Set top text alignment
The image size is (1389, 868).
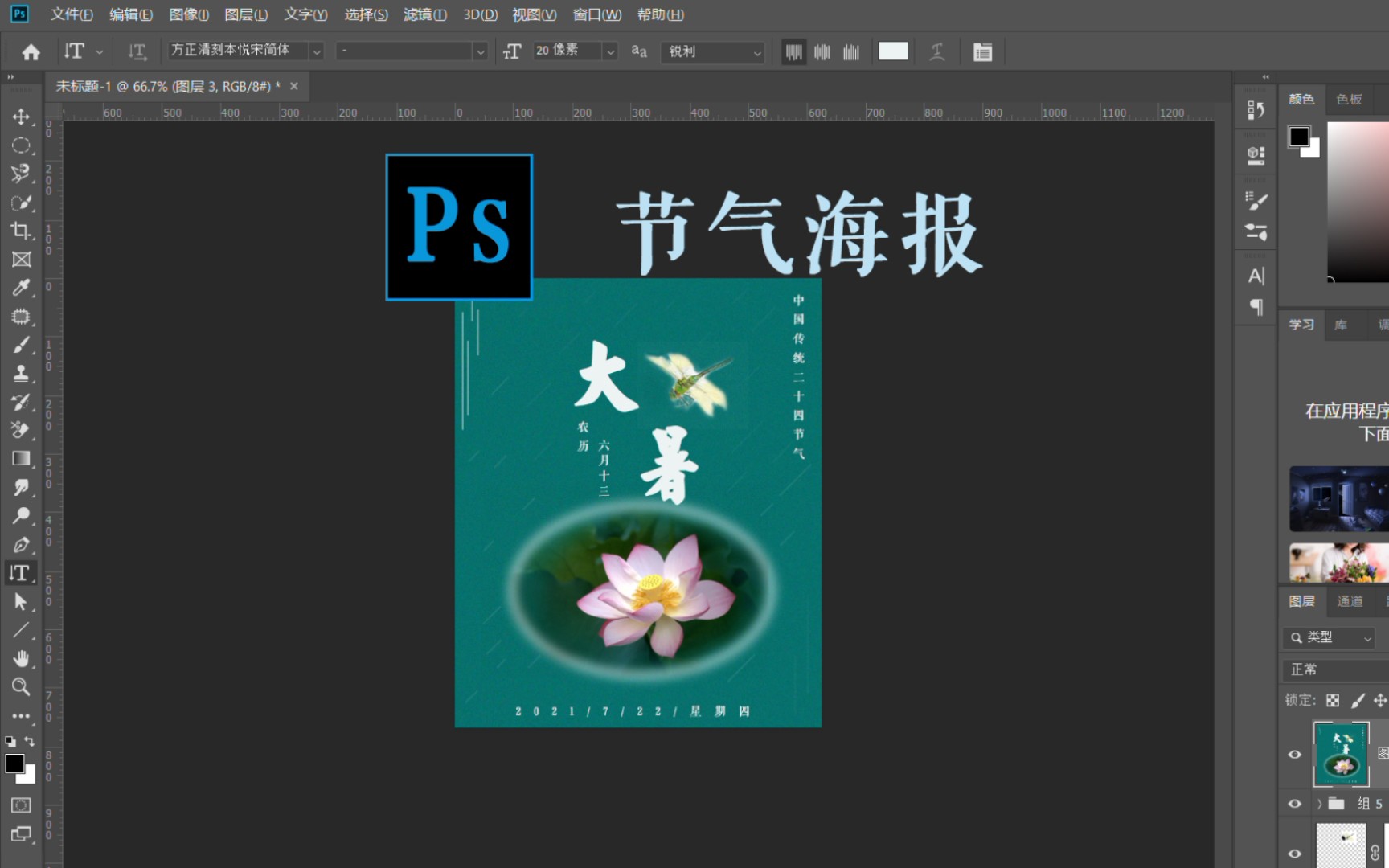pyautogui.click(x=793, y=52)
